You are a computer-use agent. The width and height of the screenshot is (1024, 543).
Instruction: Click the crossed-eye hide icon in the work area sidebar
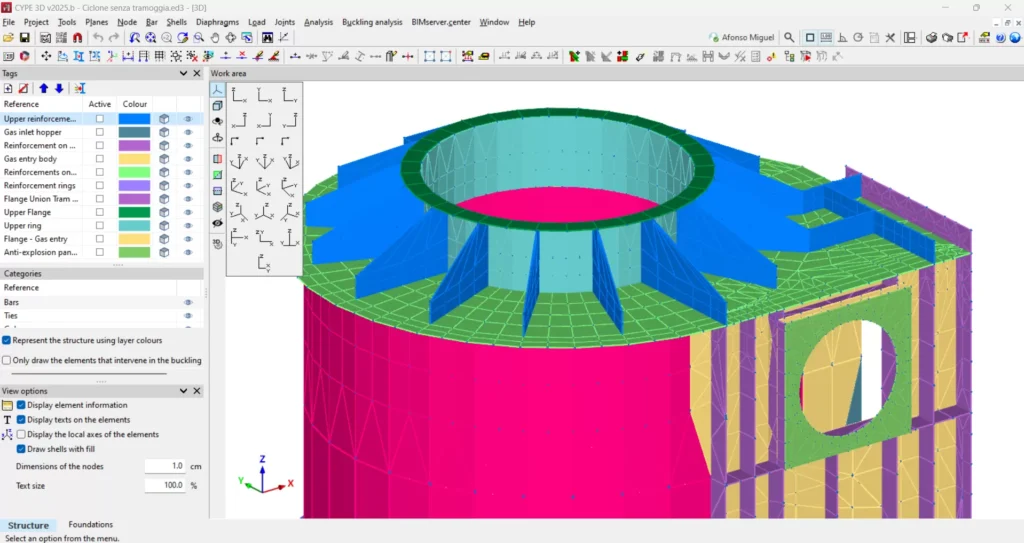(x=217, y=223)
